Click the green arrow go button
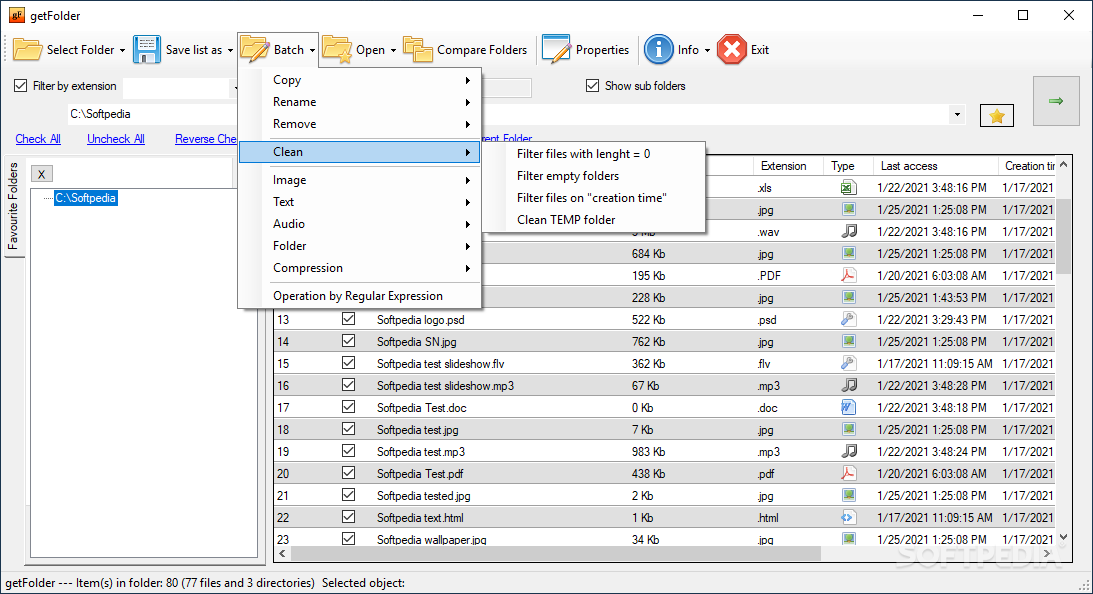Image resolution: width=1093 pixels, height=594 pixels. [1056, 101]
